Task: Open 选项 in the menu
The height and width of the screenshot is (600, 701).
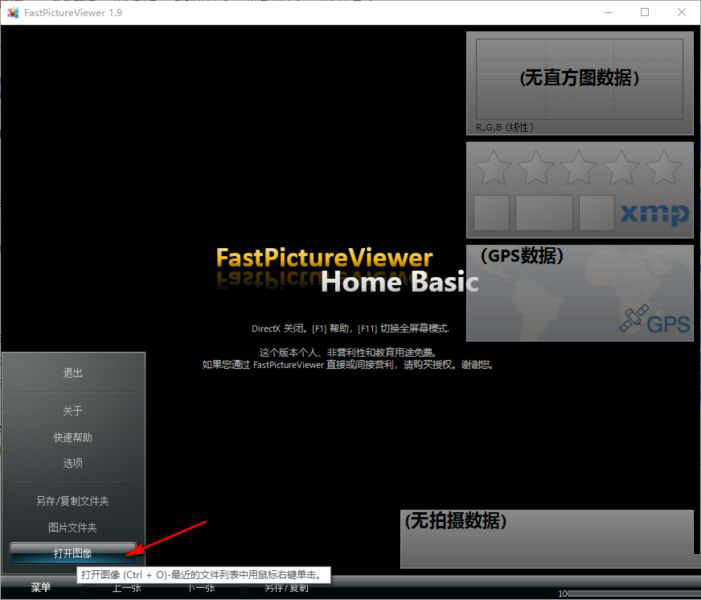Action: [73, 463]
